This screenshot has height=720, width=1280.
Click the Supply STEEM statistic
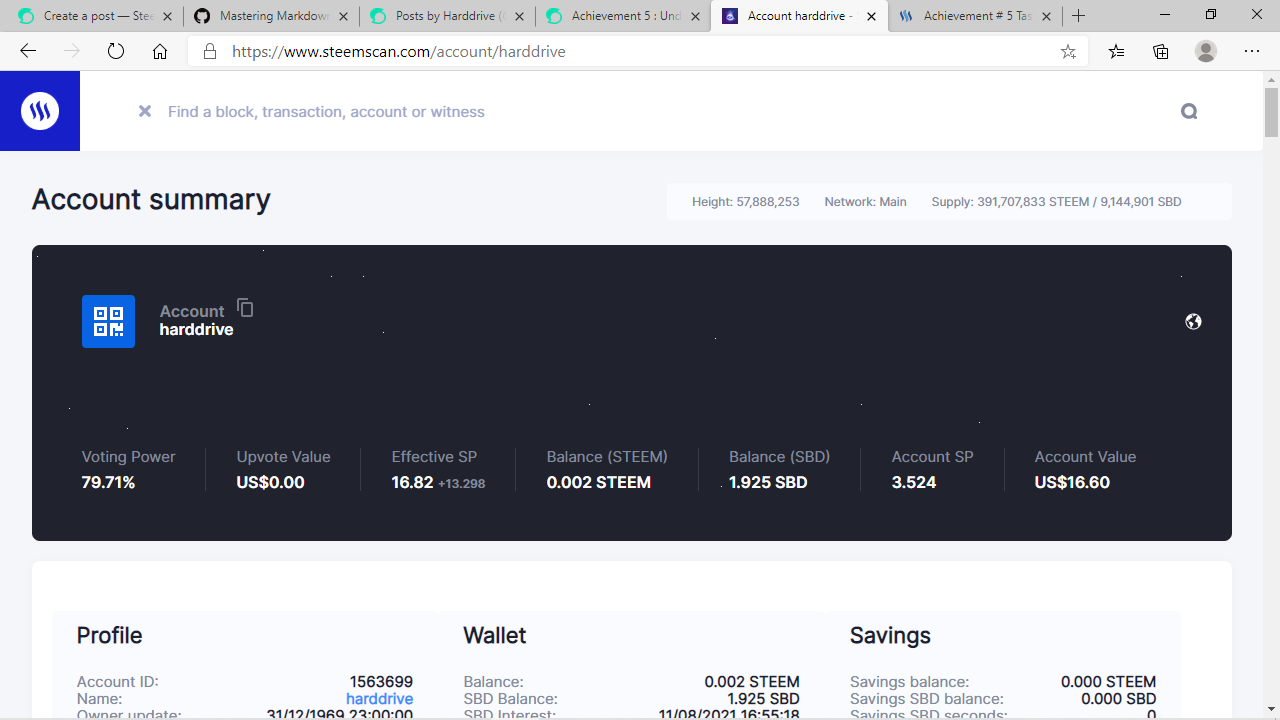point(1055,201)
